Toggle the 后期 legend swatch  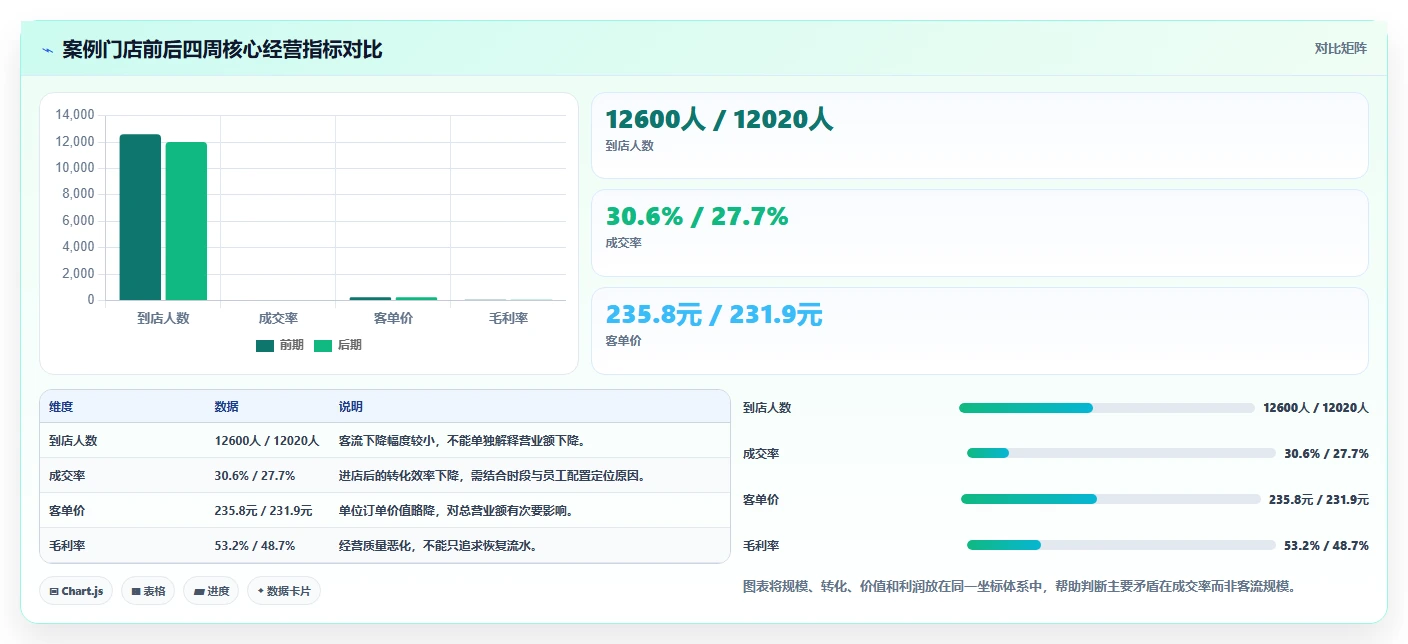point(323,345)
